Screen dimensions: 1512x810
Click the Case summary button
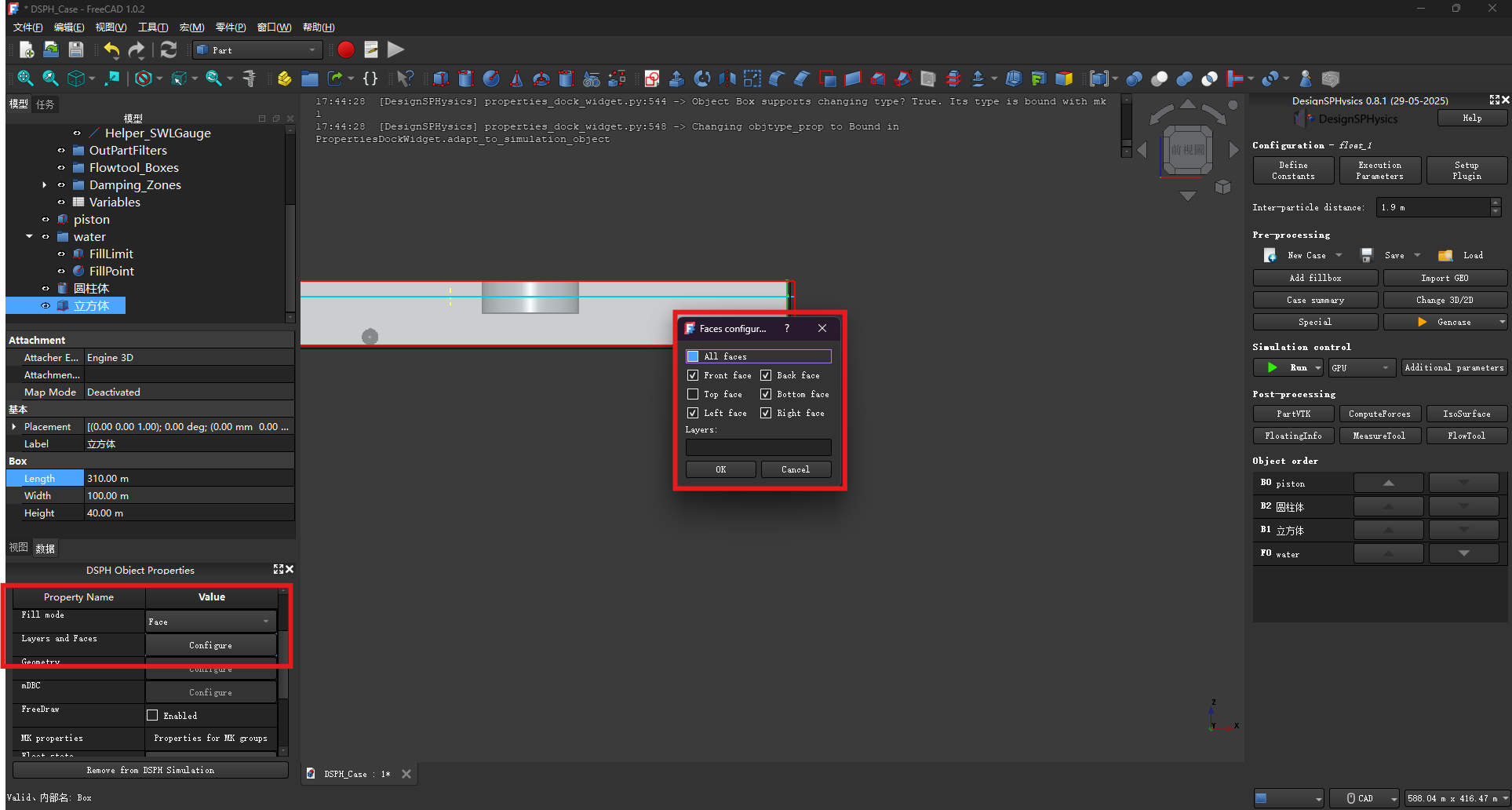1315,300
